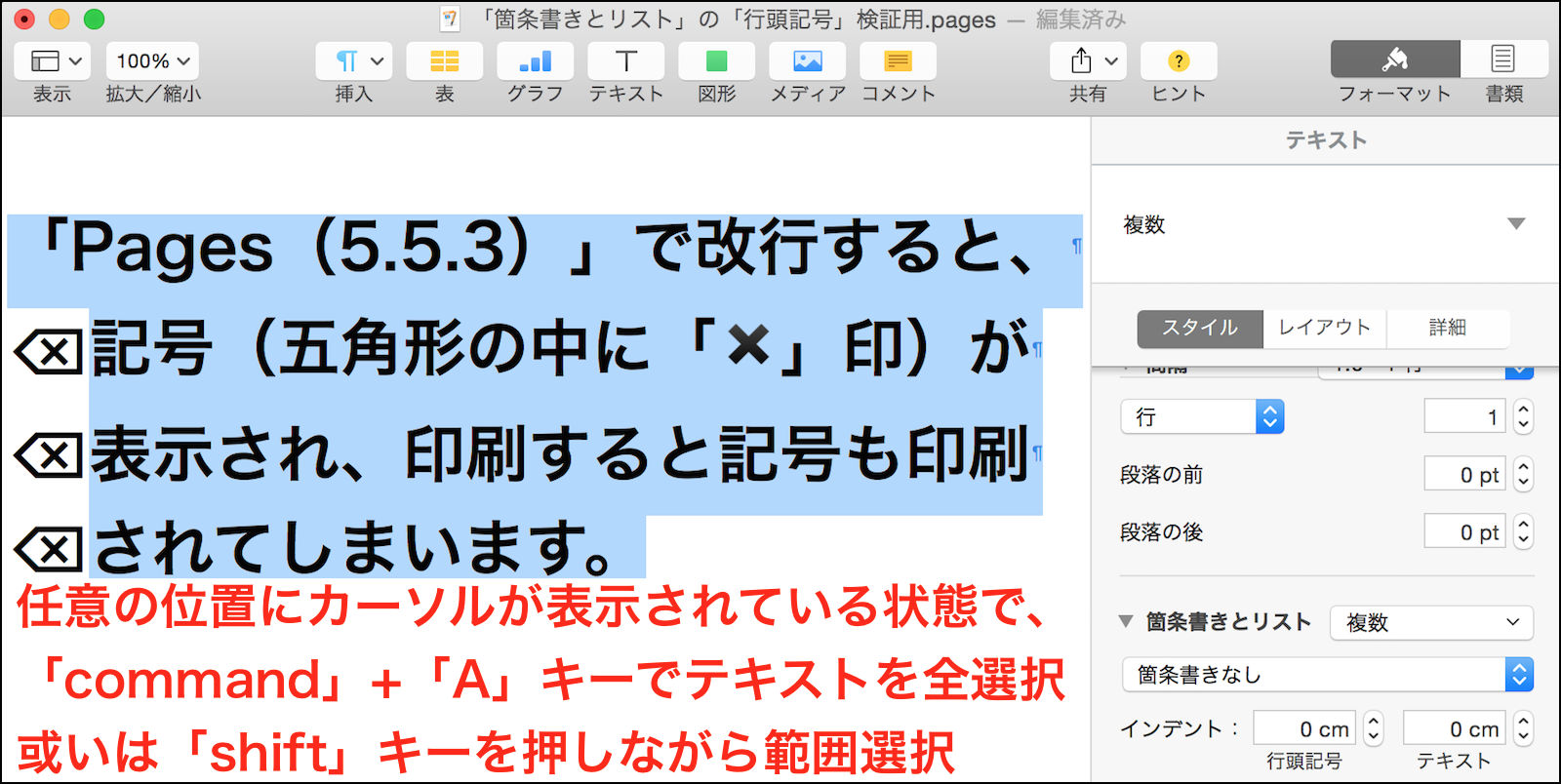Switch to the スタイル tab

tap(1200, 329)
